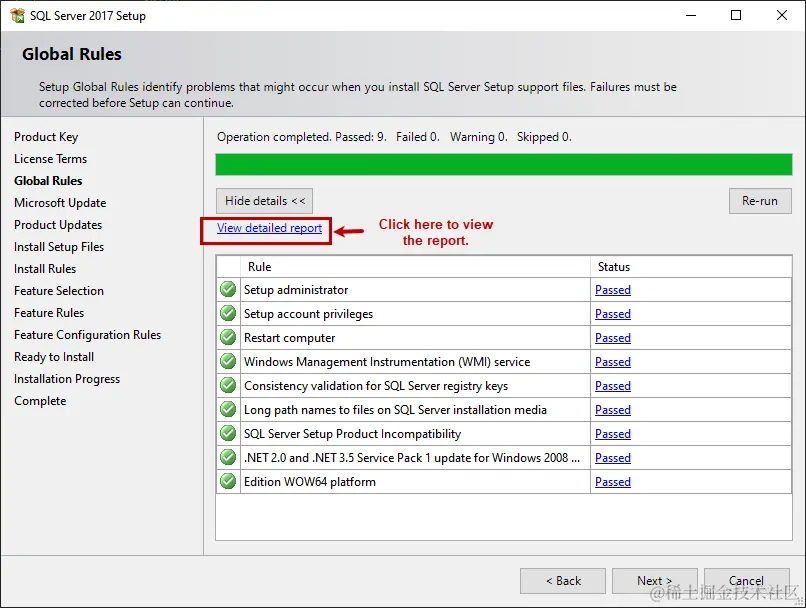Screen dimensions: 806x608
Task: Cancel the SQL Server setup
Action: coord(746,581)
